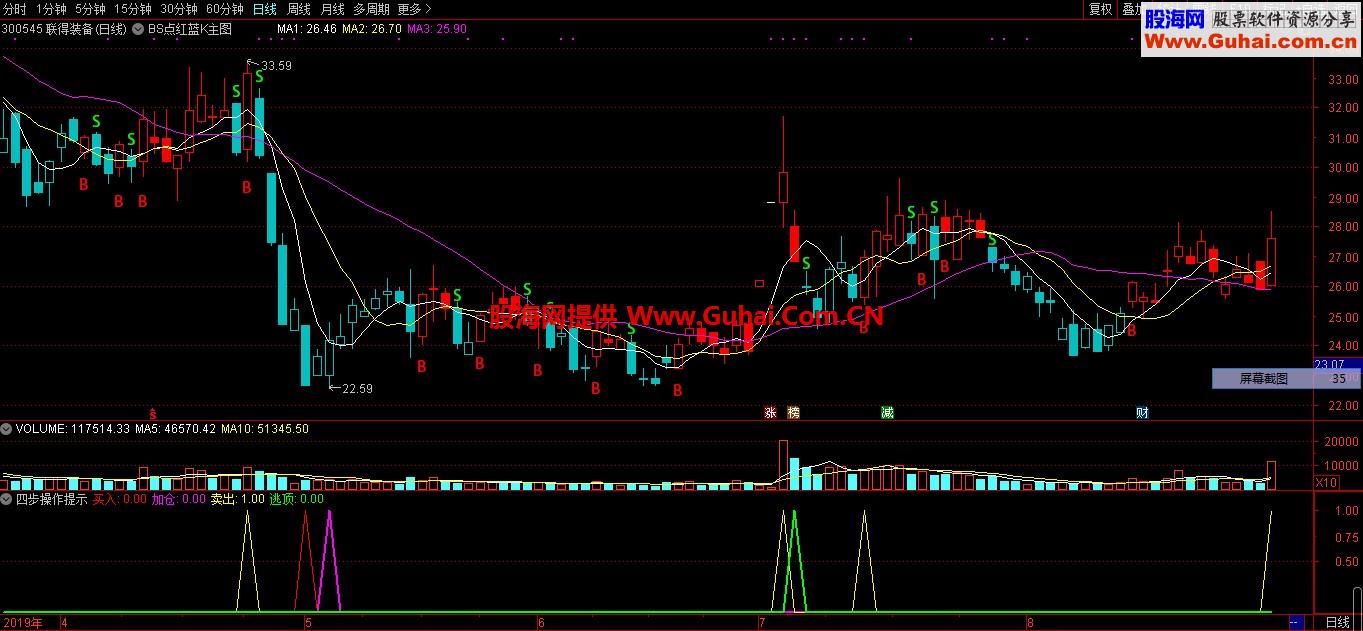Click month 5 on the time axis

pyautogui.click(x=308, y=622)
